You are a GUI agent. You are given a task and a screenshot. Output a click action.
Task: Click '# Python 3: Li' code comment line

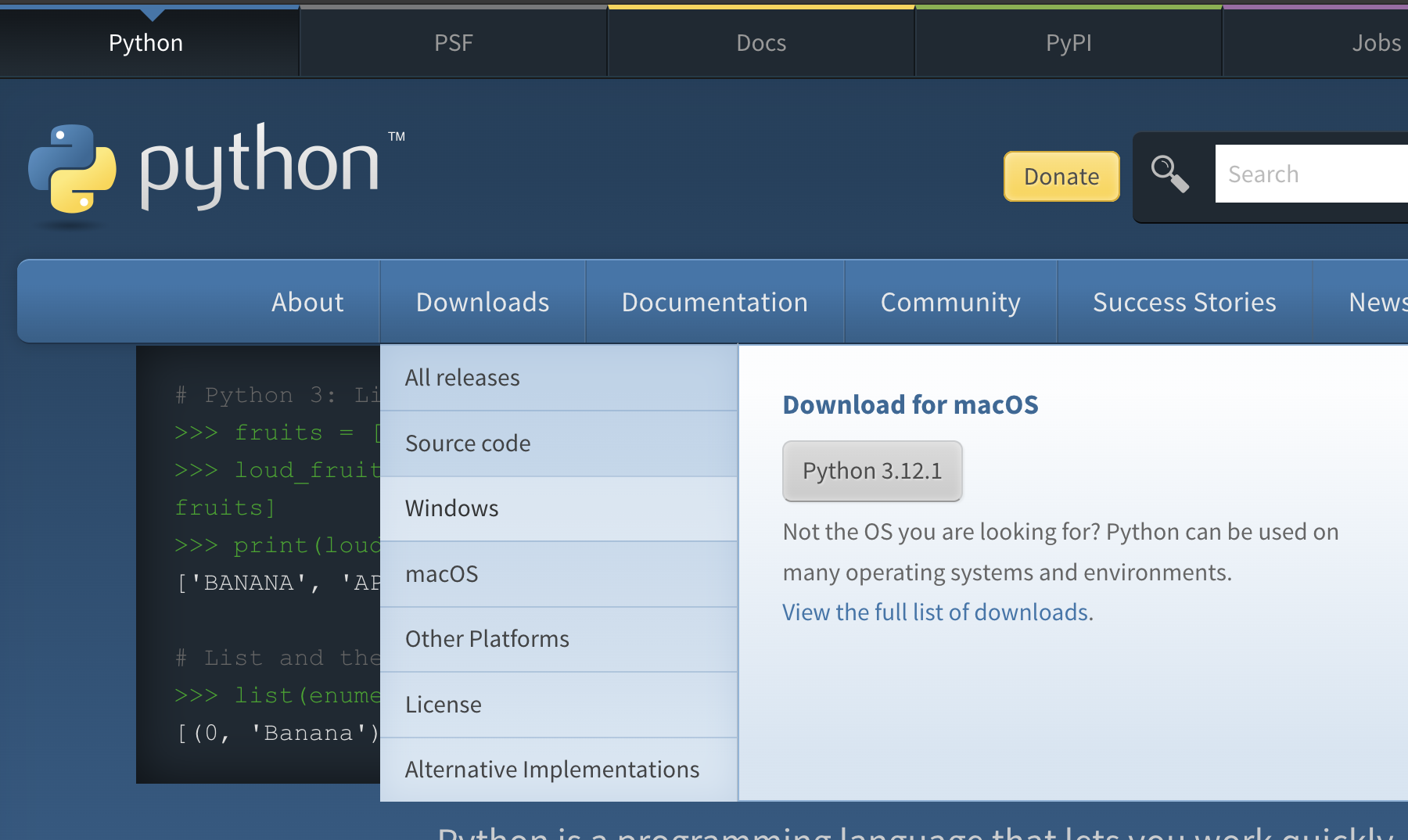coord(278,395)
